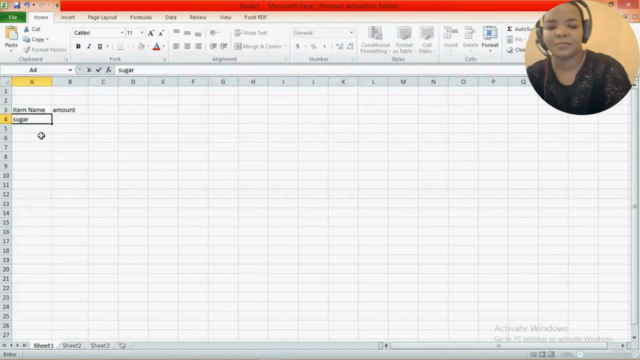Increase decimal places
This screenshot has height=360, width=640.
(339, 46)
